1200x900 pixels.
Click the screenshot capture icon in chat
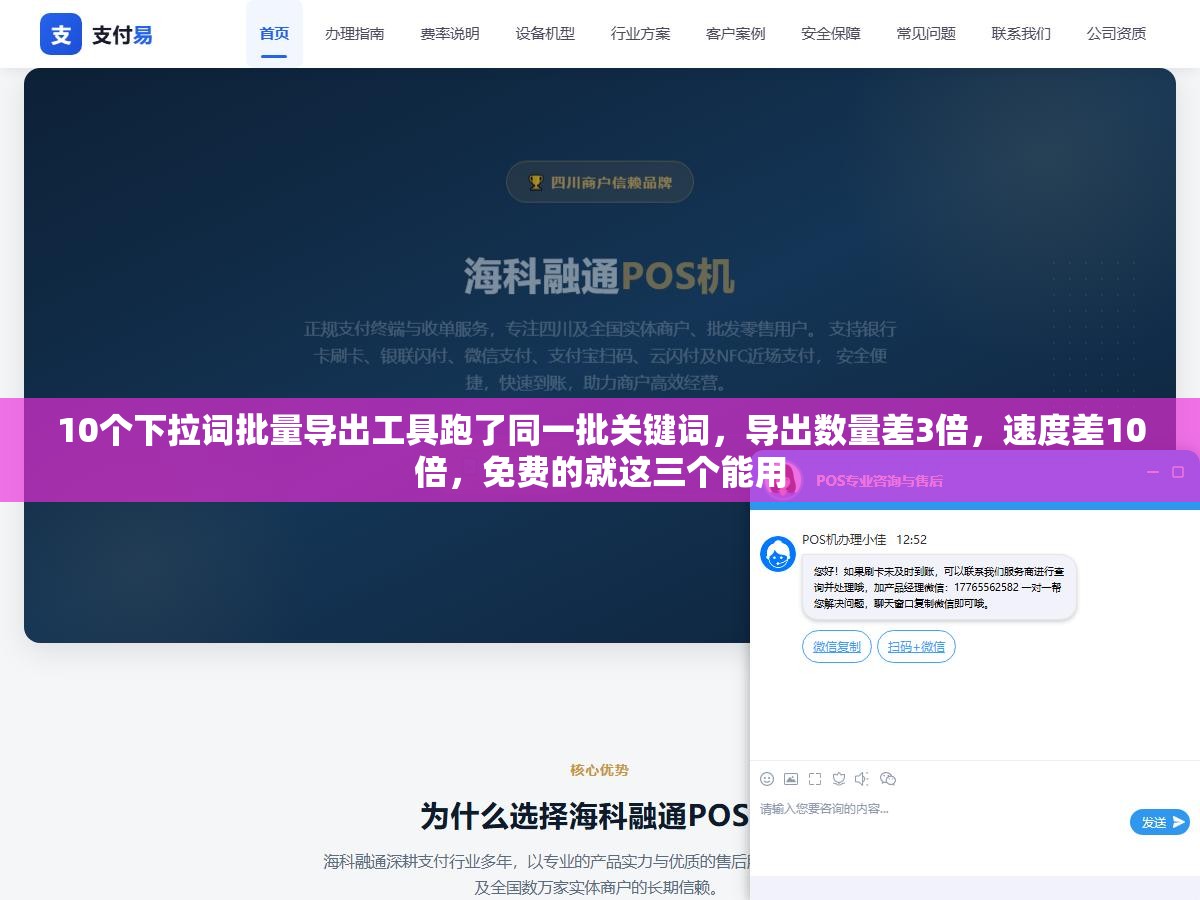click(x=815, y=779)
